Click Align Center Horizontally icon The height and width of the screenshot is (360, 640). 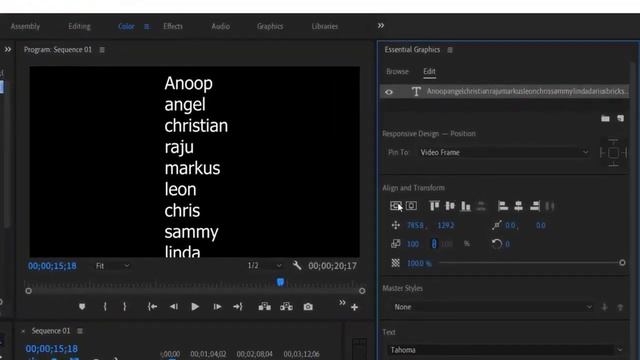pos(518,206)
